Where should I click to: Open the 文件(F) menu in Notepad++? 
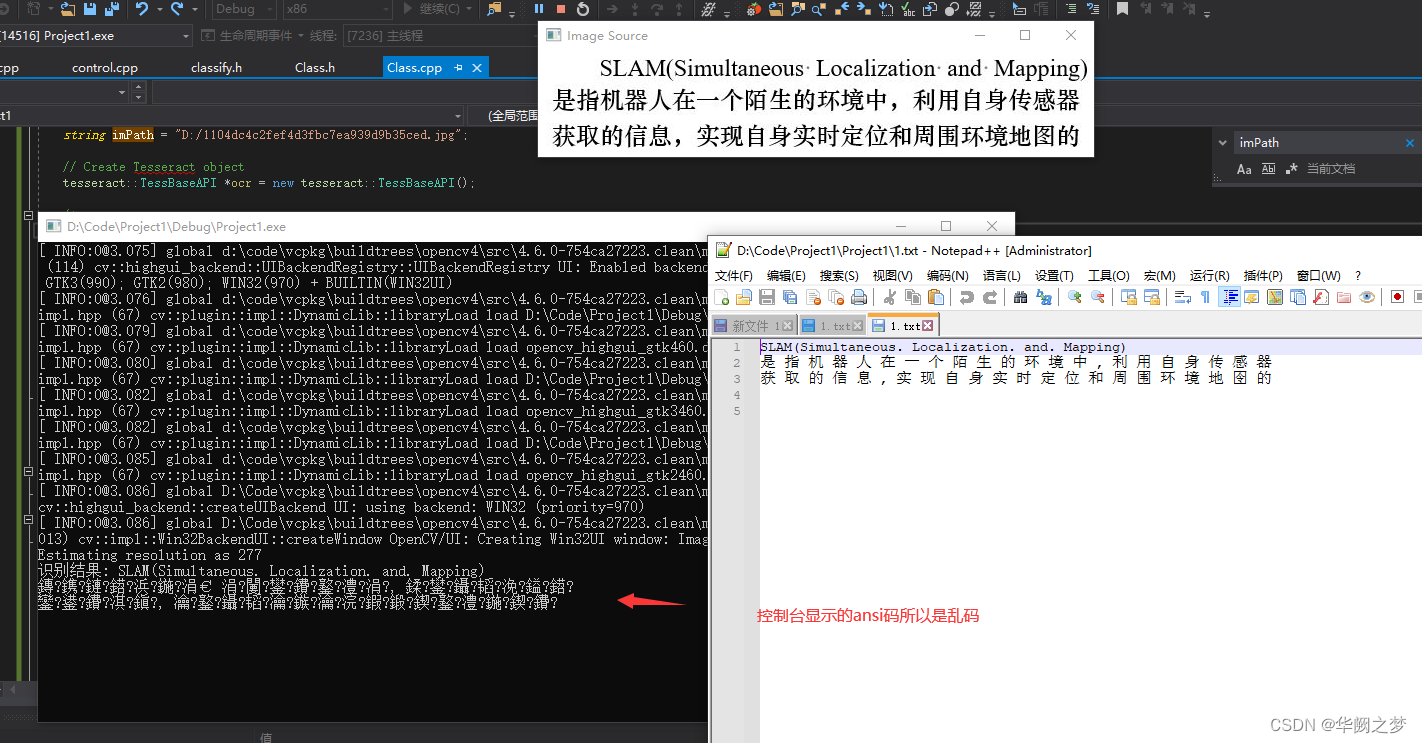pos(733,276)
